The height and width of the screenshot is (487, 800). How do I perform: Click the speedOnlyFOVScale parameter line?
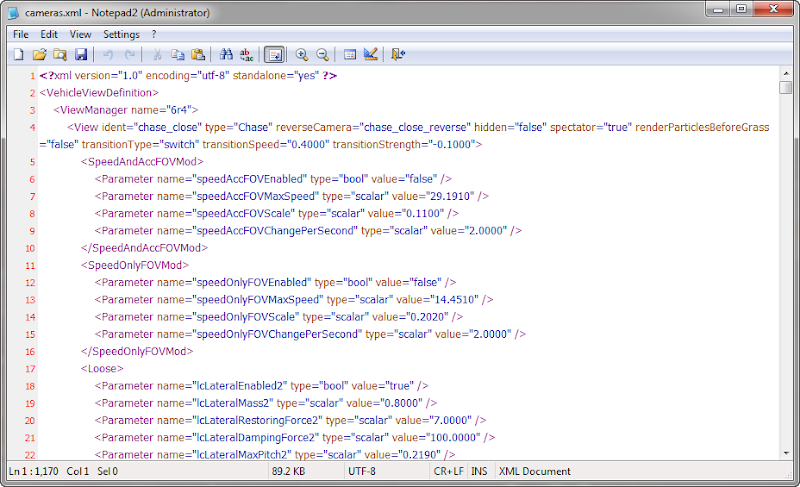coord(279,317)
